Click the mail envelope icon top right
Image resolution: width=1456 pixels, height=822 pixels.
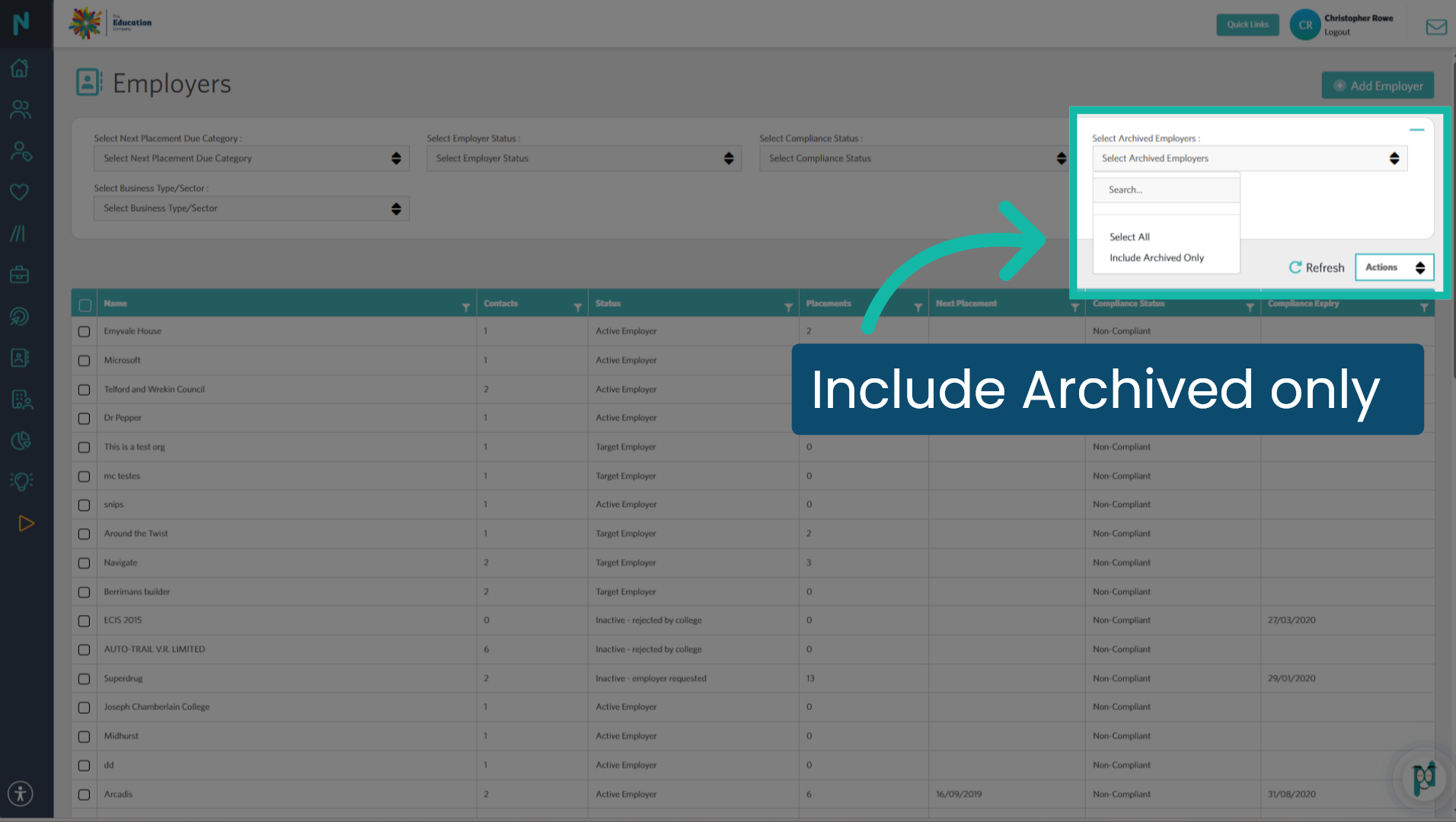[x=1435, y=27]
